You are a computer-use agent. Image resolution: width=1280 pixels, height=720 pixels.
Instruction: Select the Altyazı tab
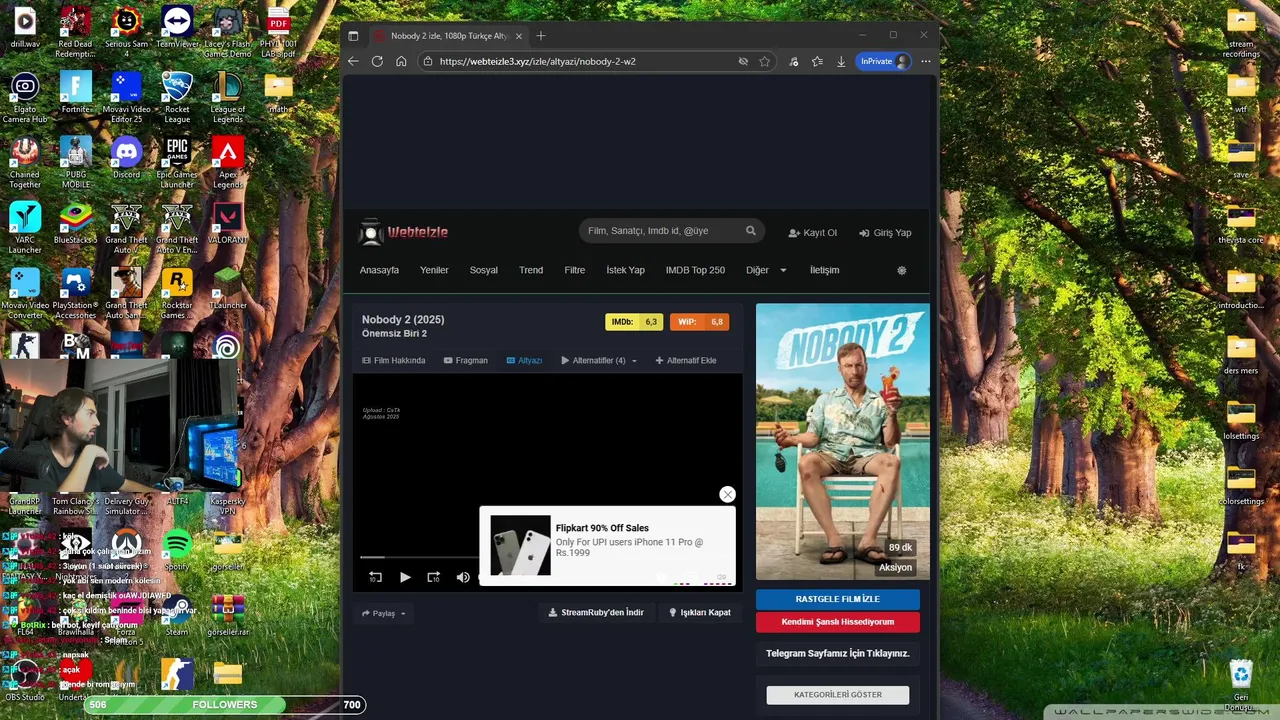coord(524,360)
